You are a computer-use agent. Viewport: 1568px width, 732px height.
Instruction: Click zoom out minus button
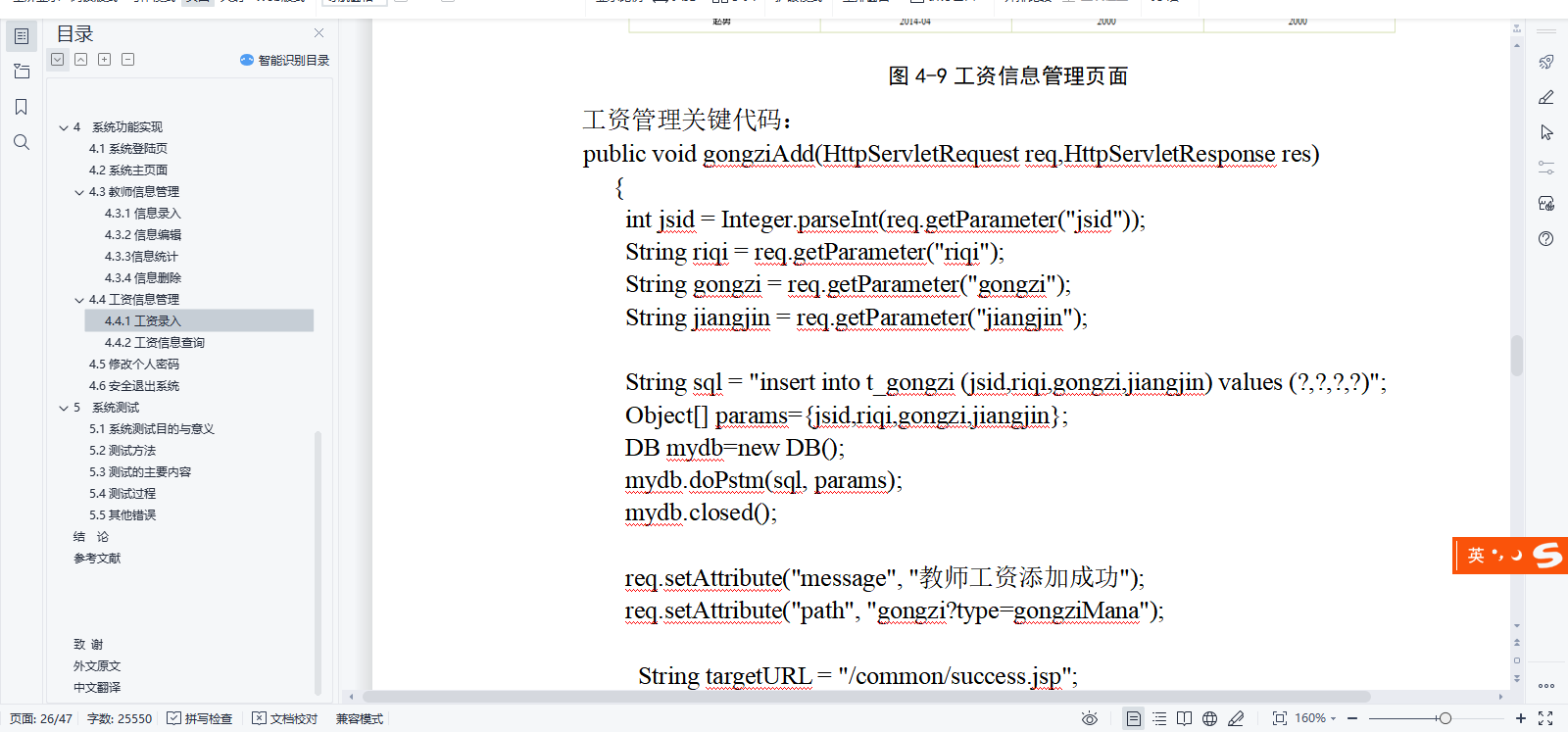1352,718
